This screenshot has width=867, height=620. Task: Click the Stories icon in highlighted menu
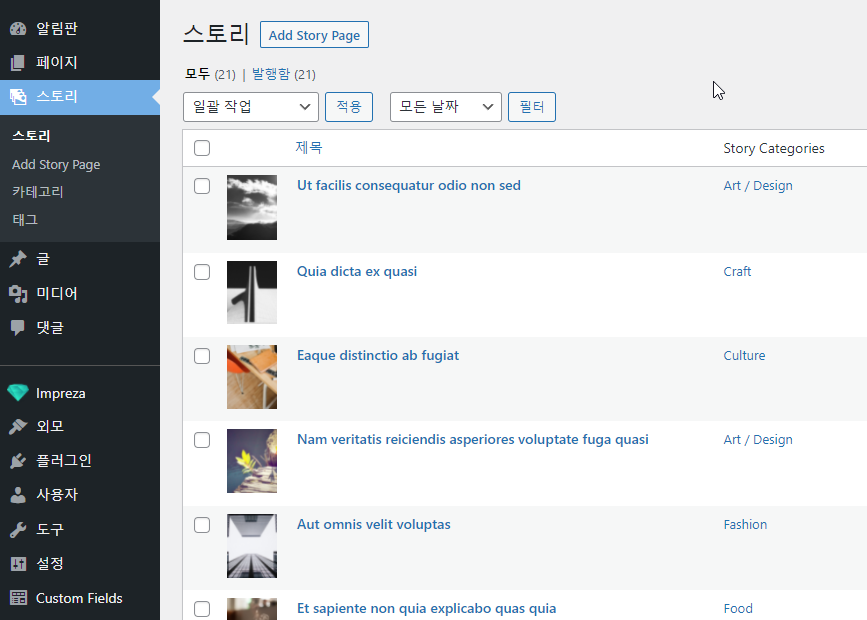click(18, 97)
